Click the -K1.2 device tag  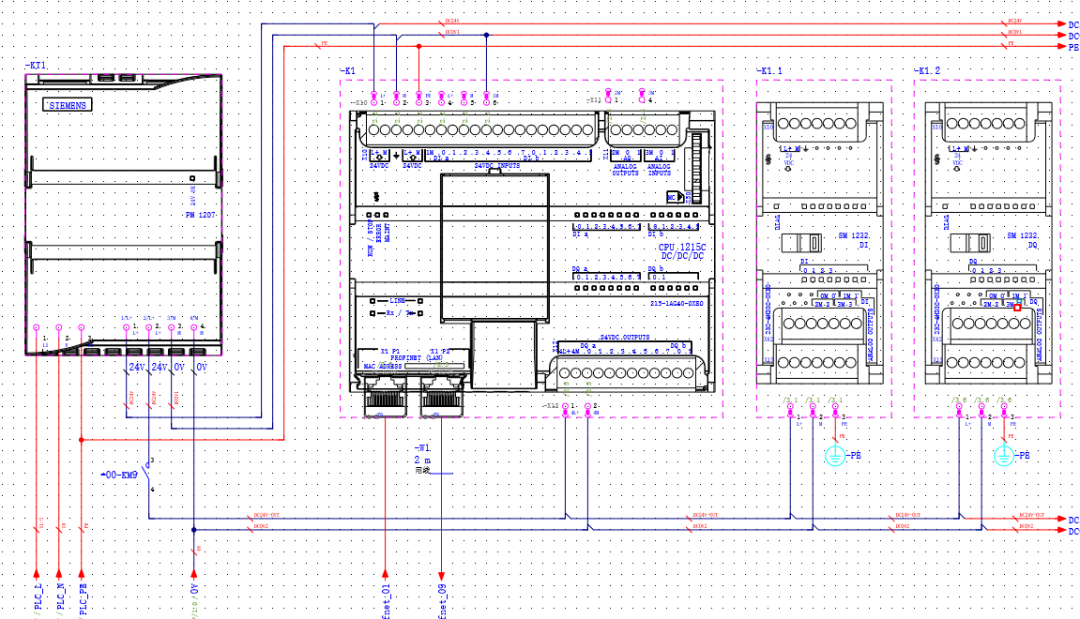point(927,70)
